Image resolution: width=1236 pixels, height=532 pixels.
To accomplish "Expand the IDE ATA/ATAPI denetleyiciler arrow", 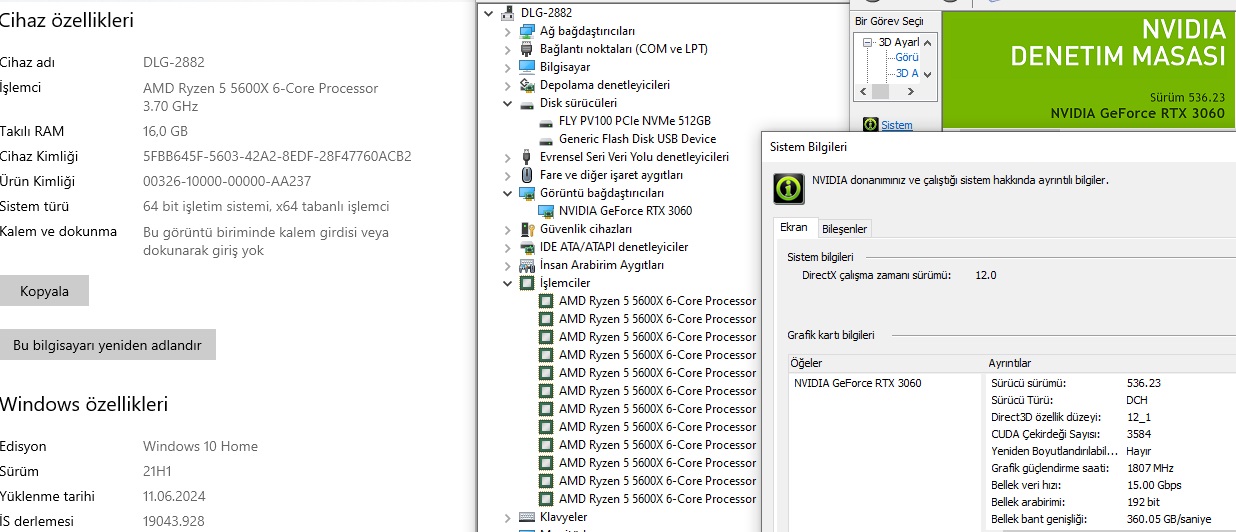I will pyautogui.click(x=508, y=247).
